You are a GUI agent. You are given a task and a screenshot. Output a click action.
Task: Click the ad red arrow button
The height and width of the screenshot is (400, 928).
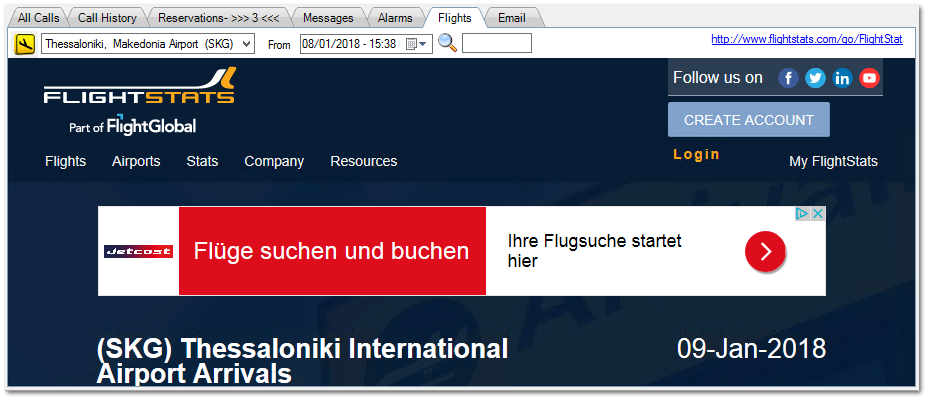(765, 251)
